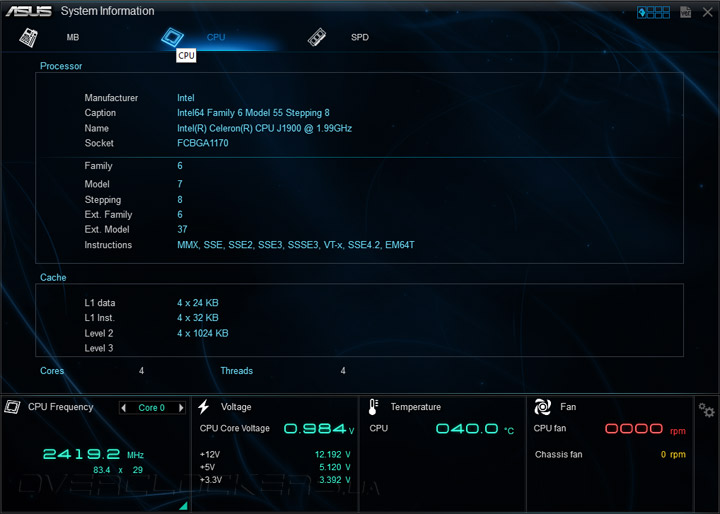Click the +12V reading 12.192 V
Image resolution: width=720 pixels, height=514 pixels.
(x=332, y=454)
